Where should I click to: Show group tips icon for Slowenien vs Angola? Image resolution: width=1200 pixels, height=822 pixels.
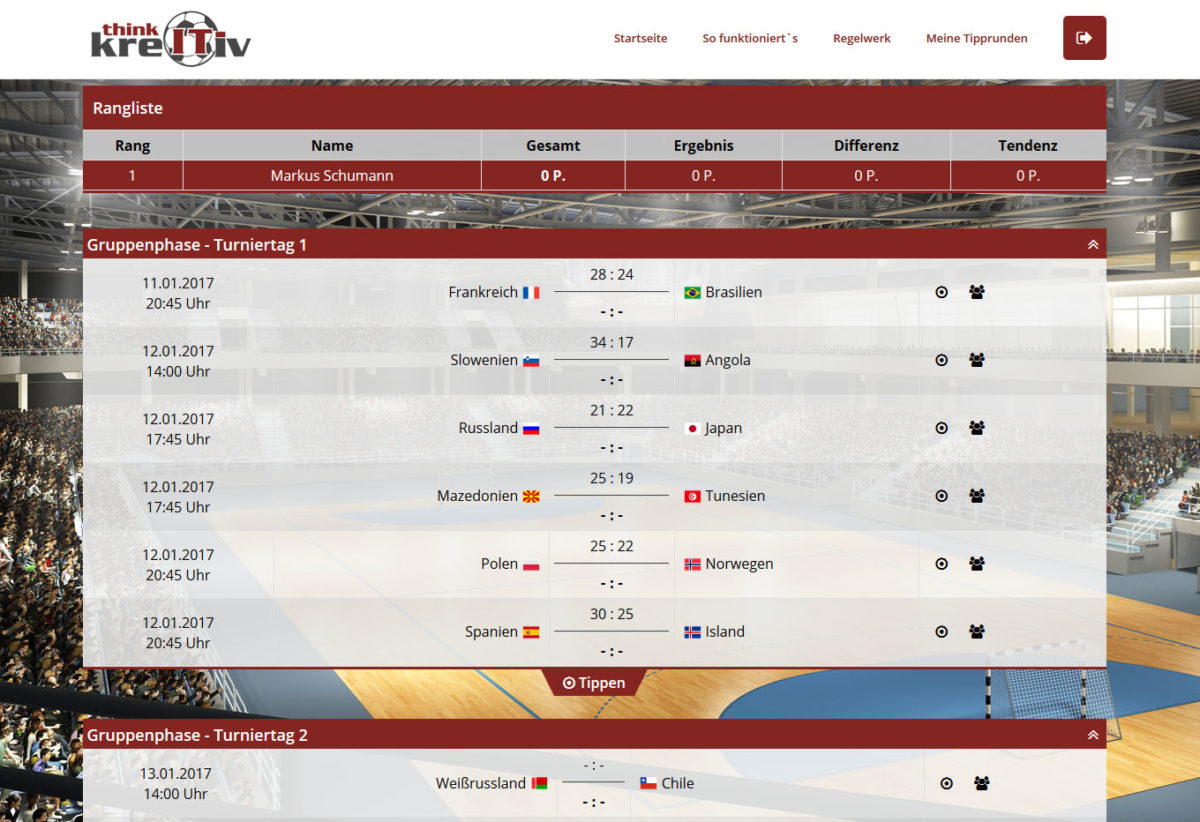click(x=977, y=360)
